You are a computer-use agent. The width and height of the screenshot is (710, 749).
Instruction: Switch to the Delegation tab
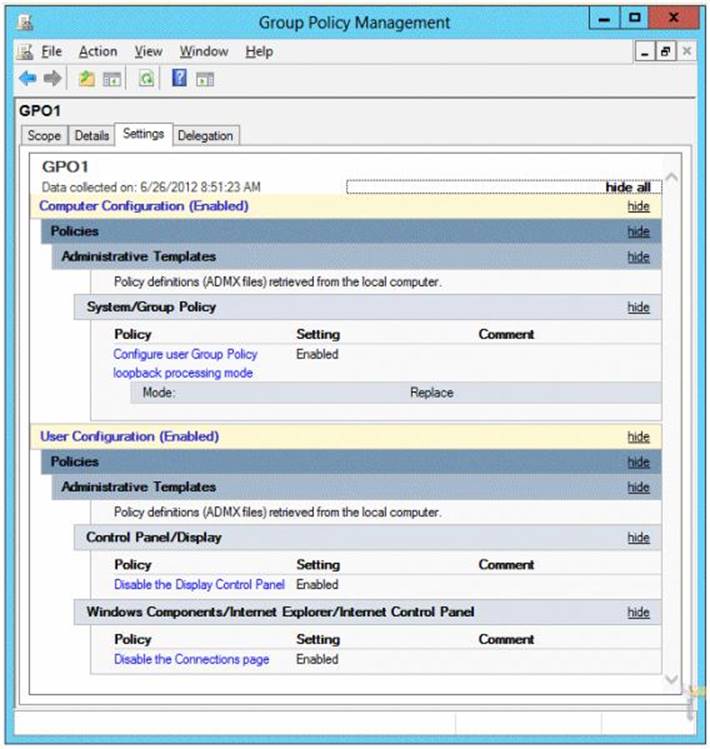[205, 136]
